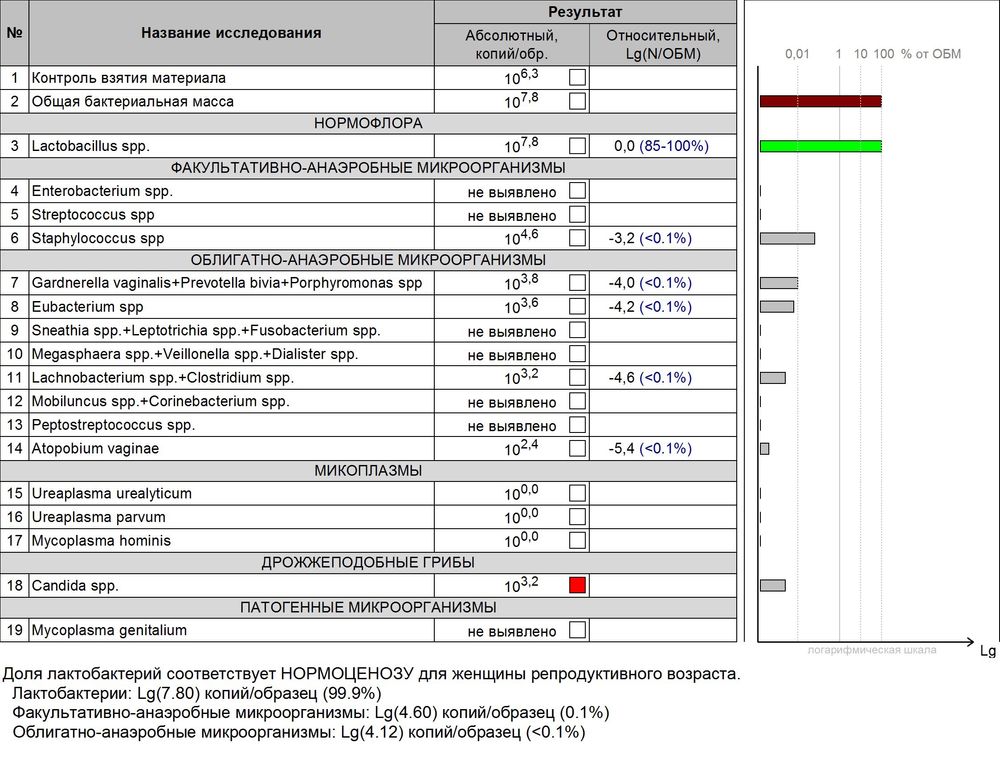Screen dimensions: 1000x783
Task: Select the МИКОПЛАЗМЫ section header row
Action: coord(368,471)
